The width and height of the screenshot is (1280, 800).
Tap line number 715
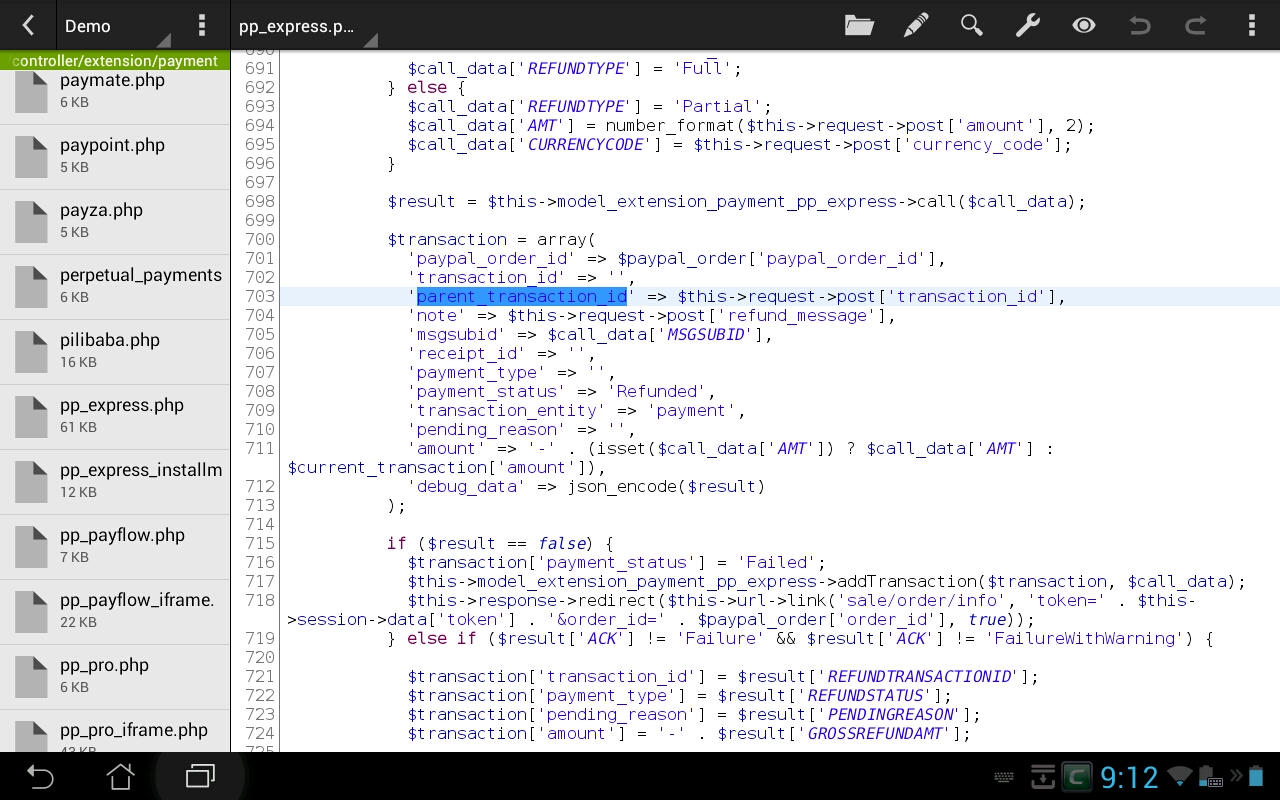click(259, 543)
